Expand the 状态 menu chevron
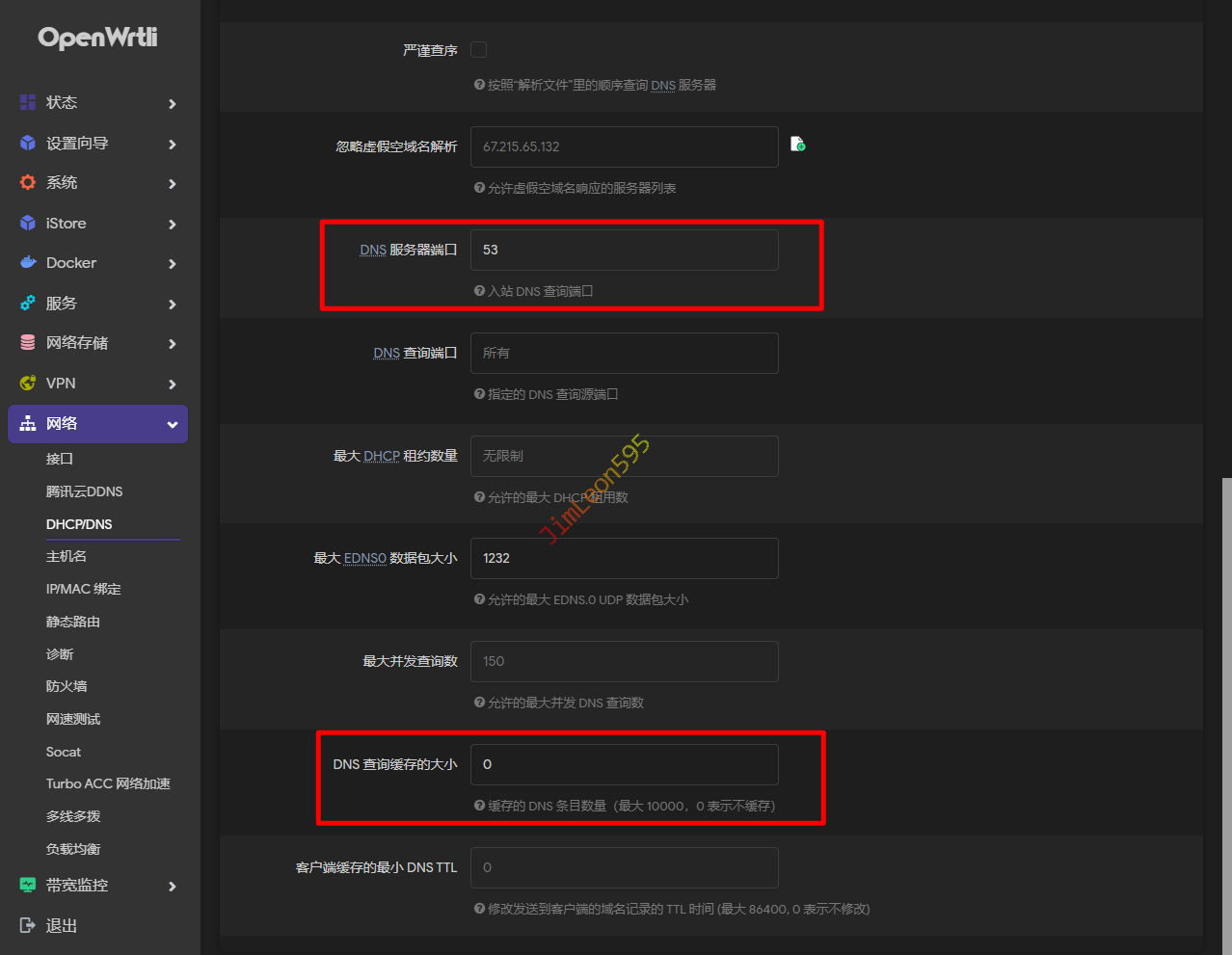Viewport: 1232px width, 955px height. click(172, 104)
